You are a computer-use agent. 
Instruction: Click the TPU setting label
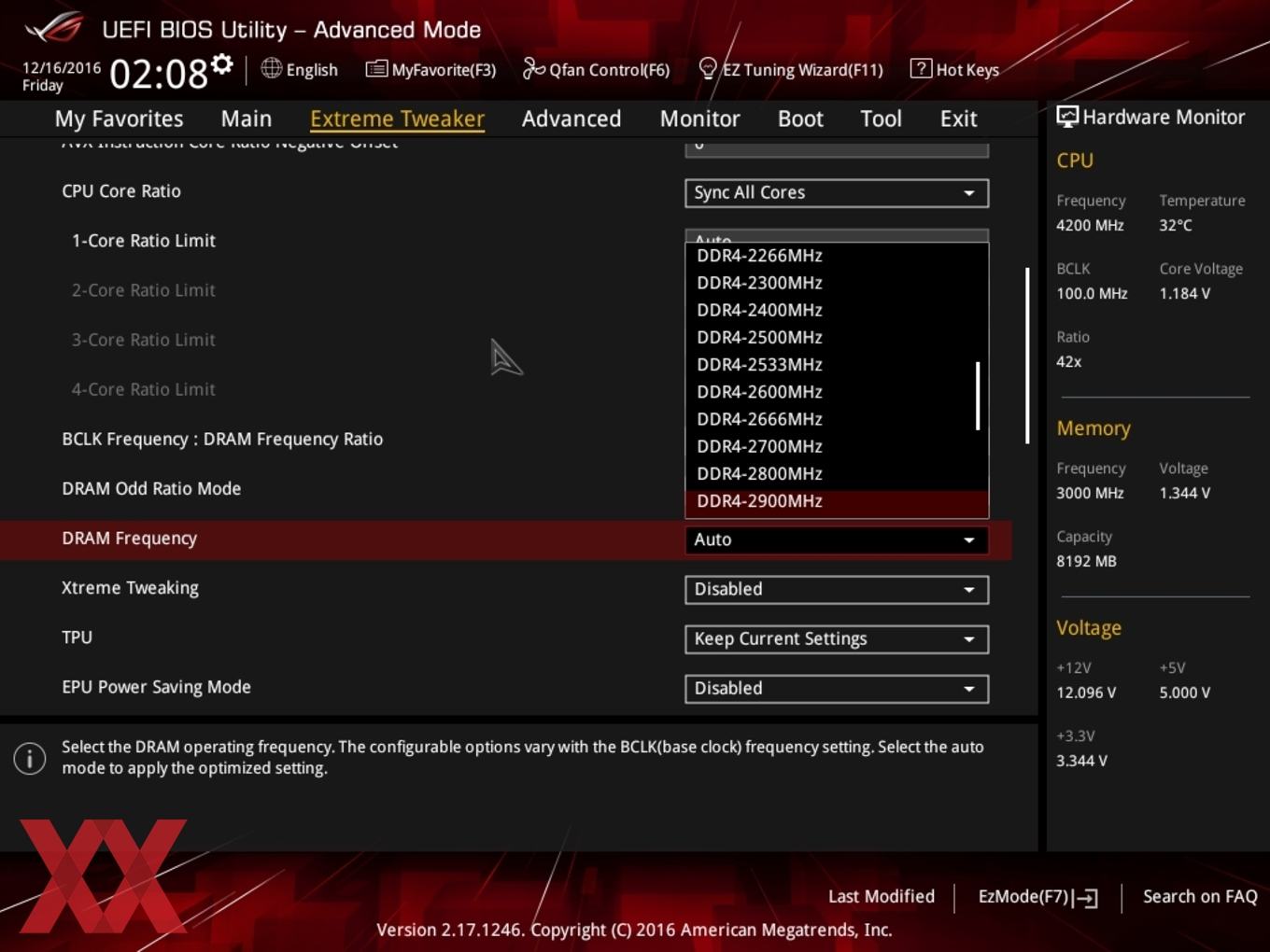[x=77, y=637]
